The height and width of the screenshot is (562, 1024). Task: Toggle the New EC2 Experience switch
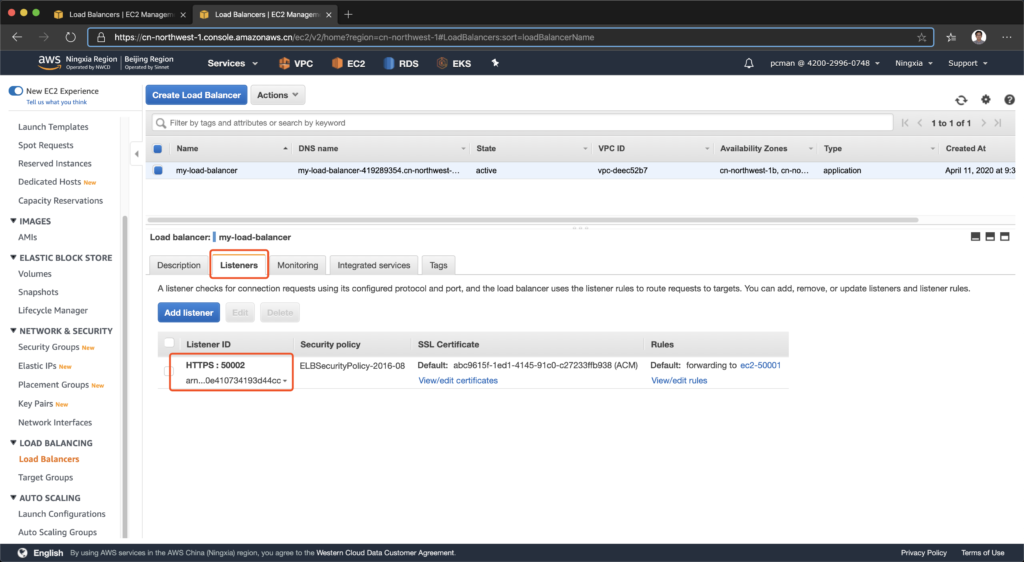coord(16,91)
